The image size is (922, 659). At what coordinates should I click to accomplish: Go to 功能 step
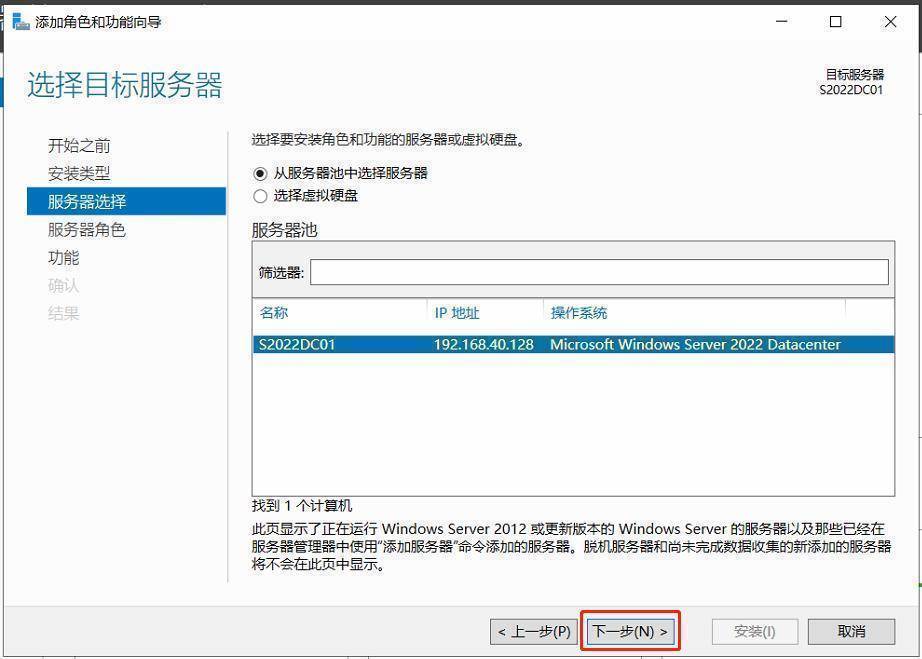(64, 257)
